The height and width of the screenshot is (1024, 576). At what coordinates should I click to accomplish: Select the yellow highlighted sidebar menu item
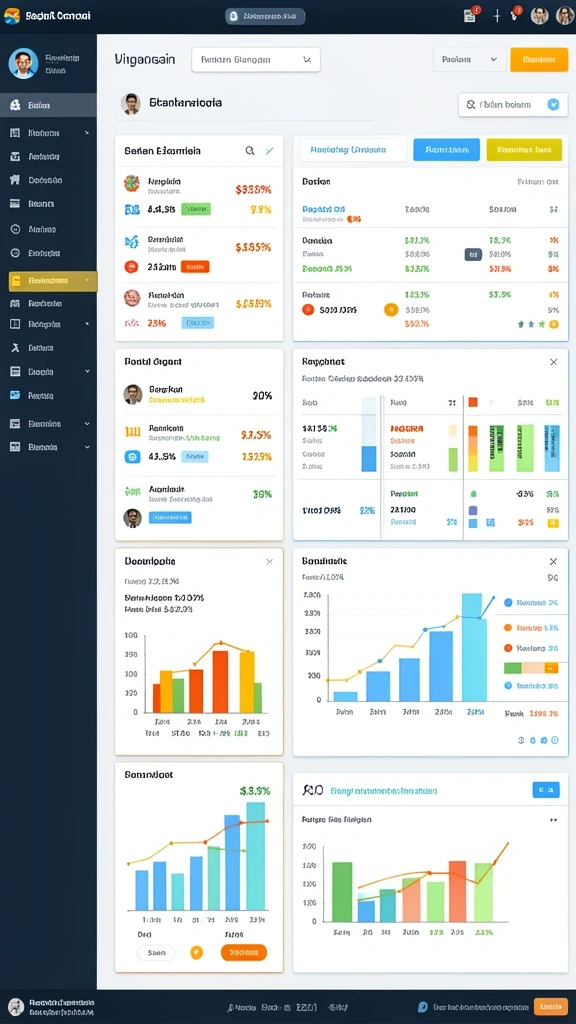click(x=53, y=281)
